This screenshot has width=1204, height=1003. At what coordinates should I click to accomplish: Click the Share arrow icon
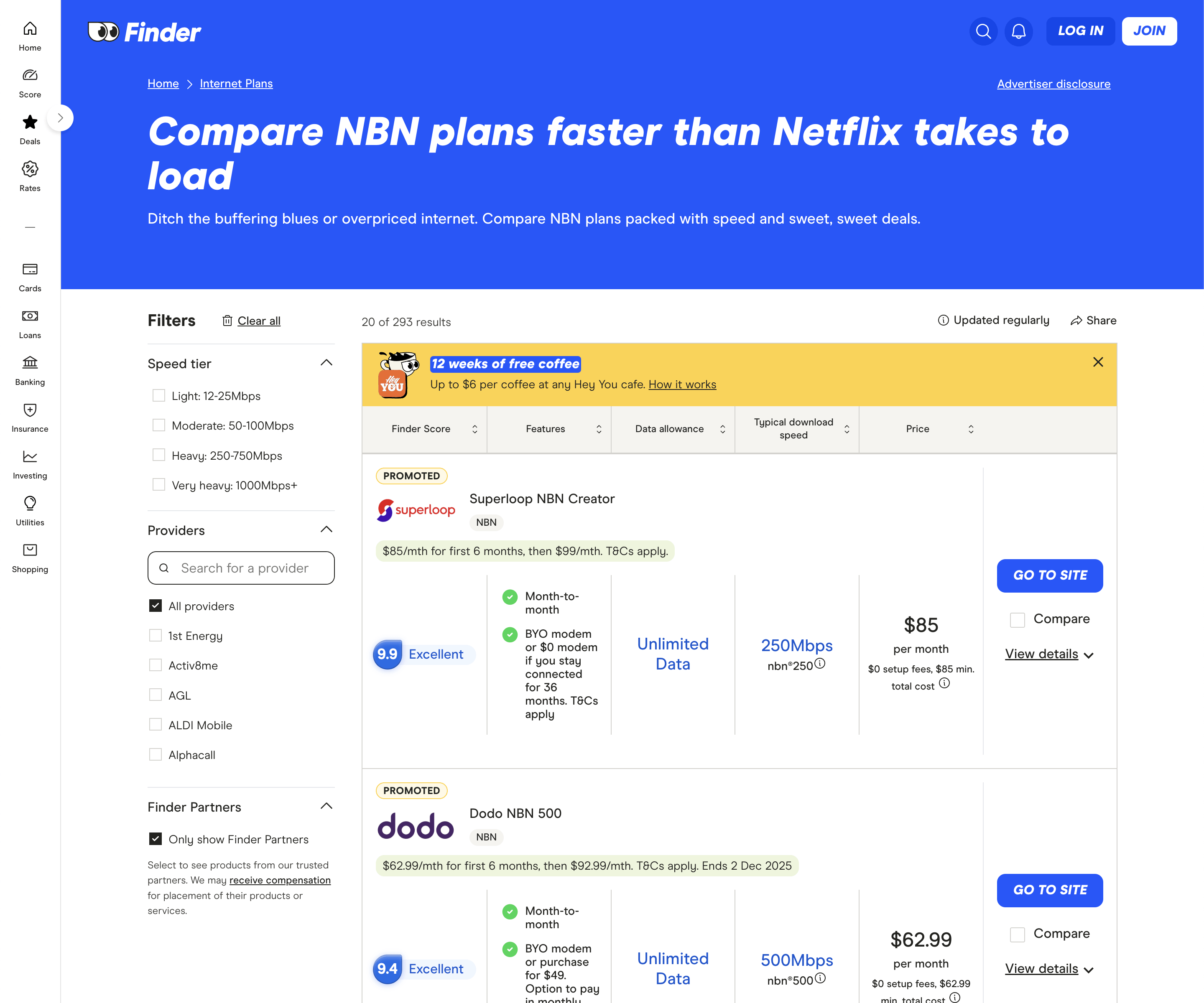click(1076, 321)
